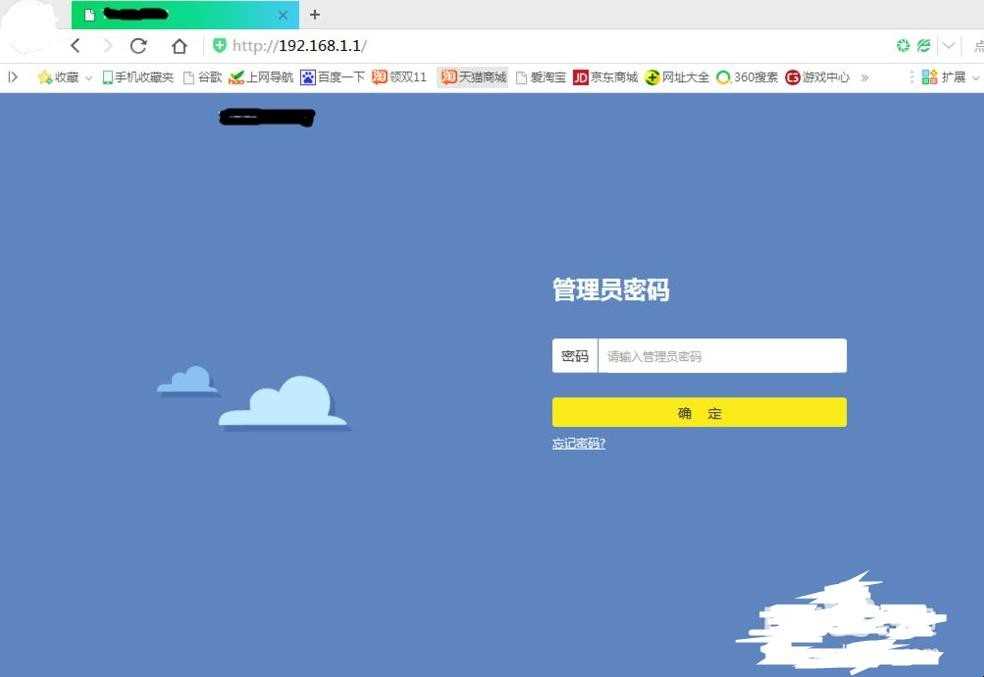Click the 忘记密码? link
This screenshot has height=677, width=984.
579,444
